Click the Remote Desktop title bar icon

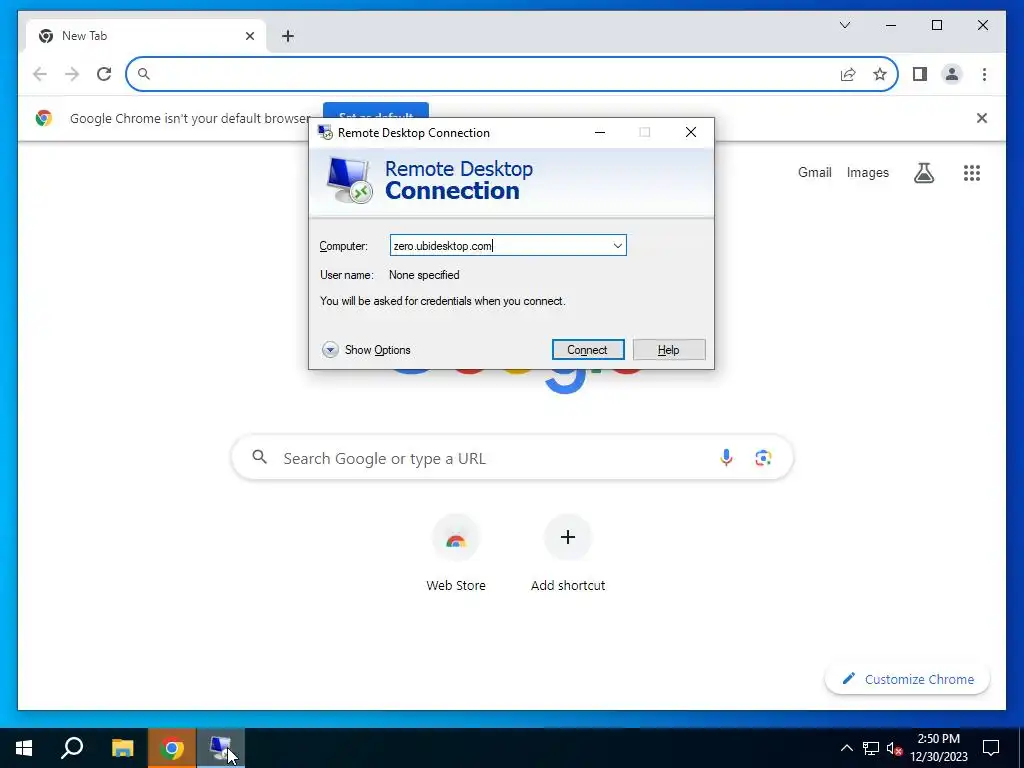(325, 133)
